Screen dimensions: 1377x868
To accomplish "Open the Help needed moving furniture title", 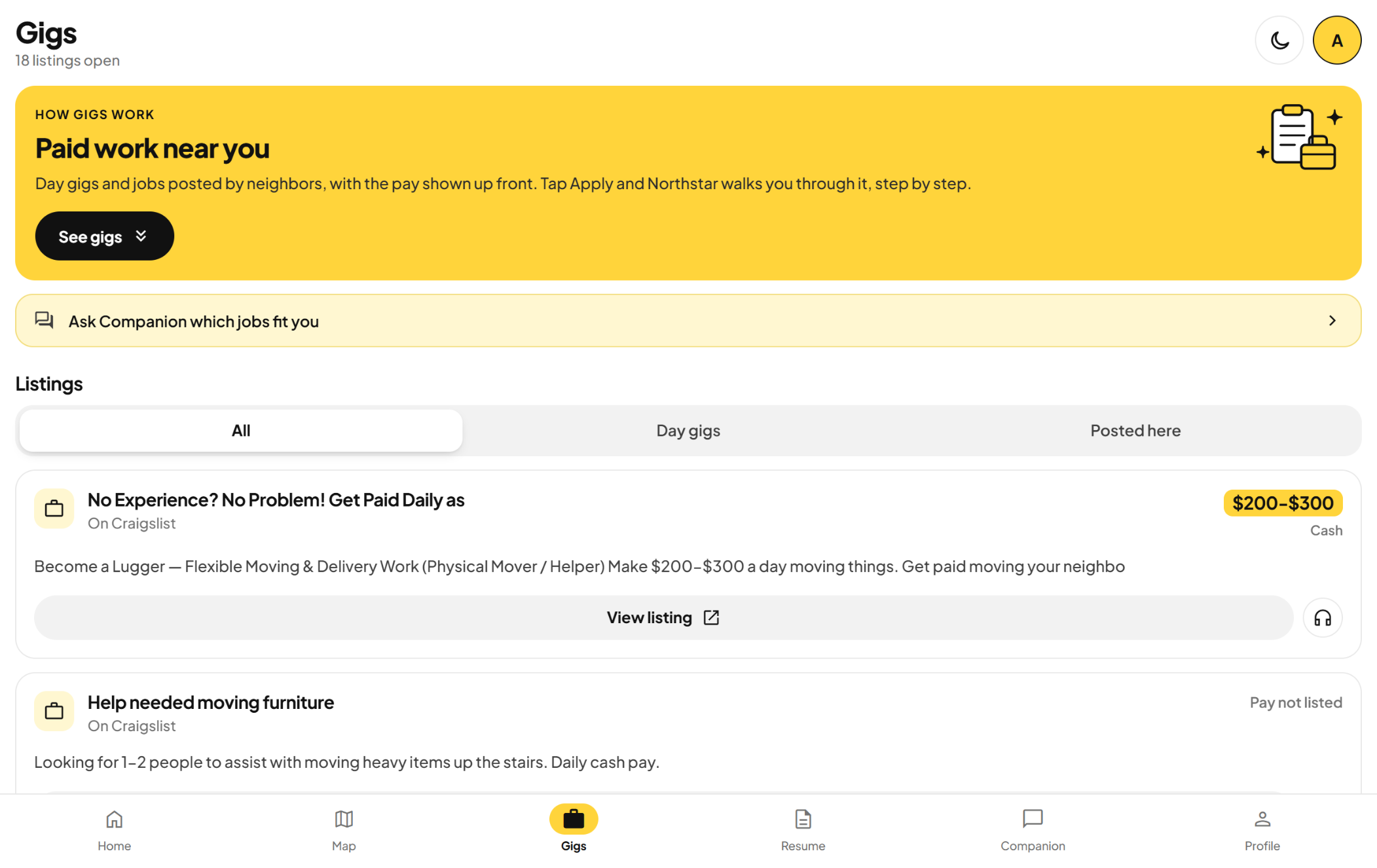I will [x=211, y=702].
